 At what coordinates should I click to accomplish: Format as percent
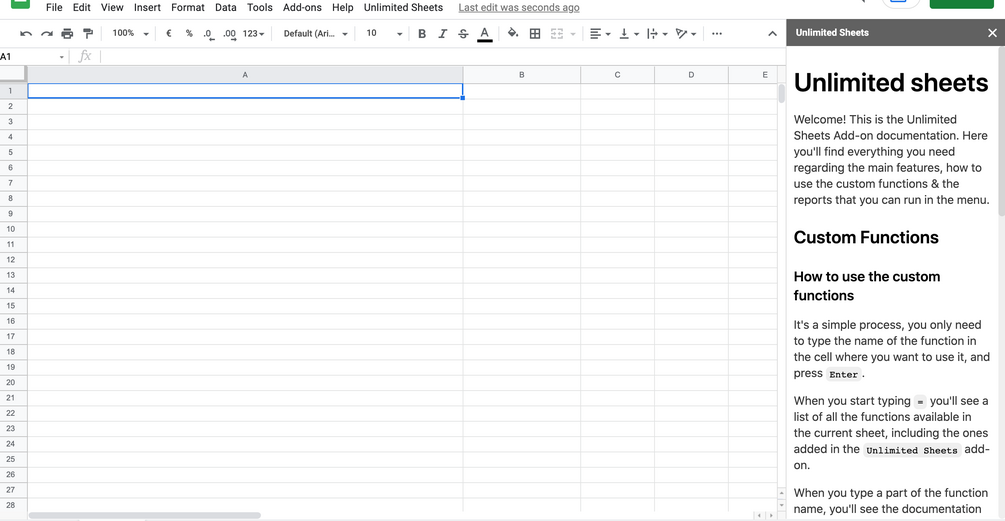point(189,33)
